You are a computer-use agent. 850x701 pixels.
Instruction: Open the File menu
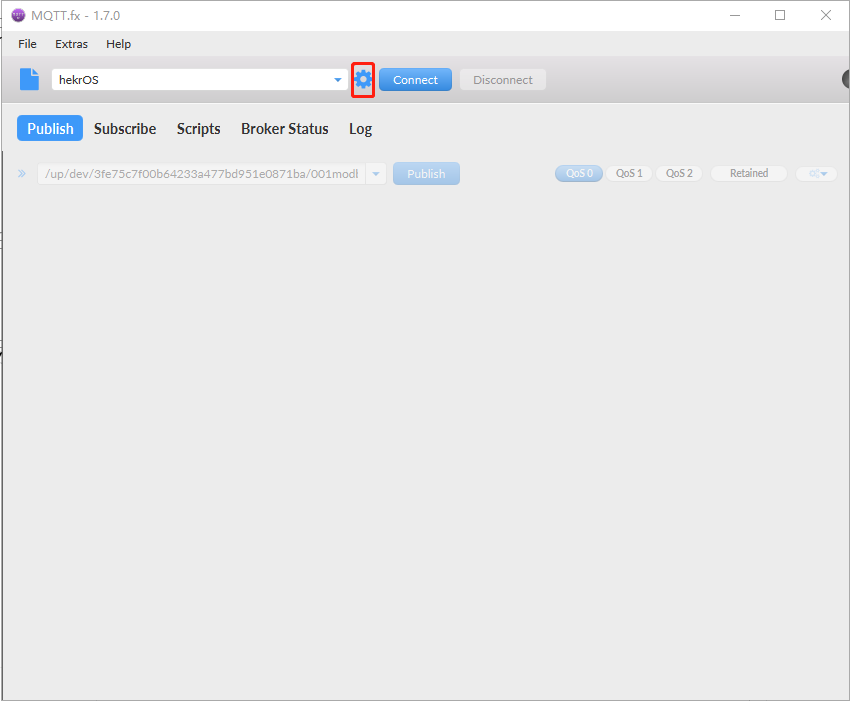[27, 44]
